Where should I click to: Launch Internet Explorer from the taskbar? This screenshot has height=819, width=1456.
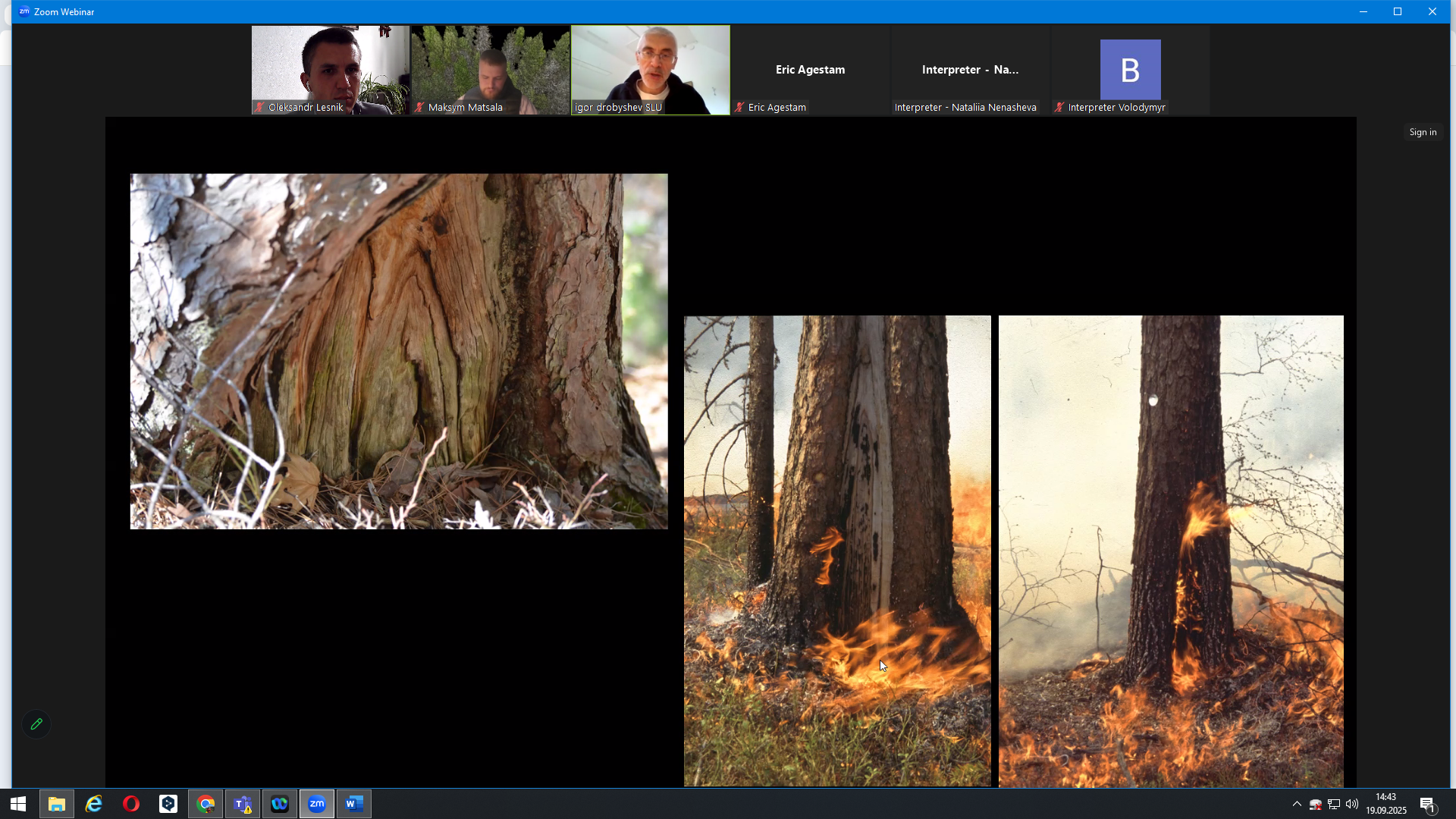(x=94, y=804)
